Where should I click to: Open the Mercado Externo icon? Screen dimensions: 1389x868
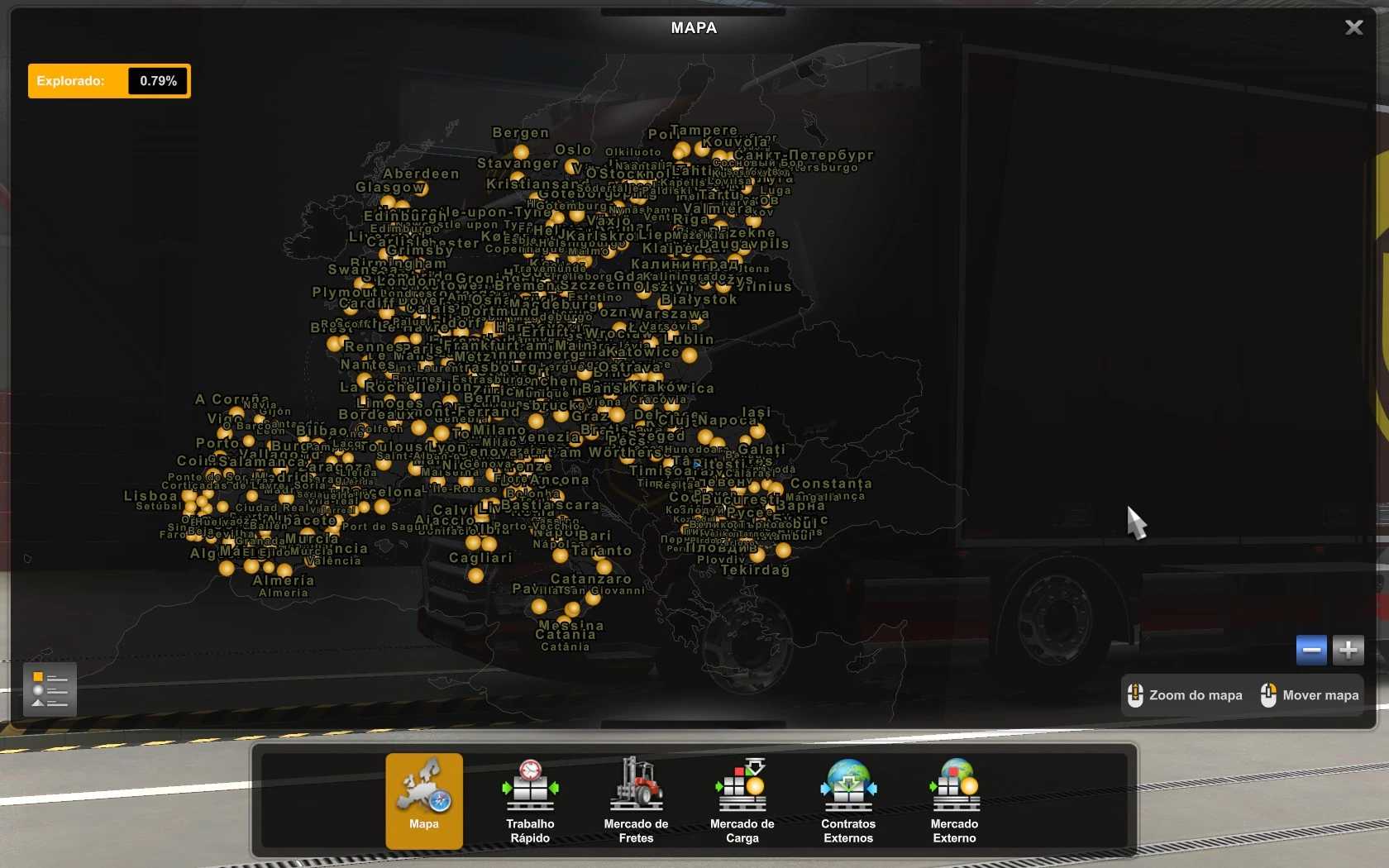[954, 800]
